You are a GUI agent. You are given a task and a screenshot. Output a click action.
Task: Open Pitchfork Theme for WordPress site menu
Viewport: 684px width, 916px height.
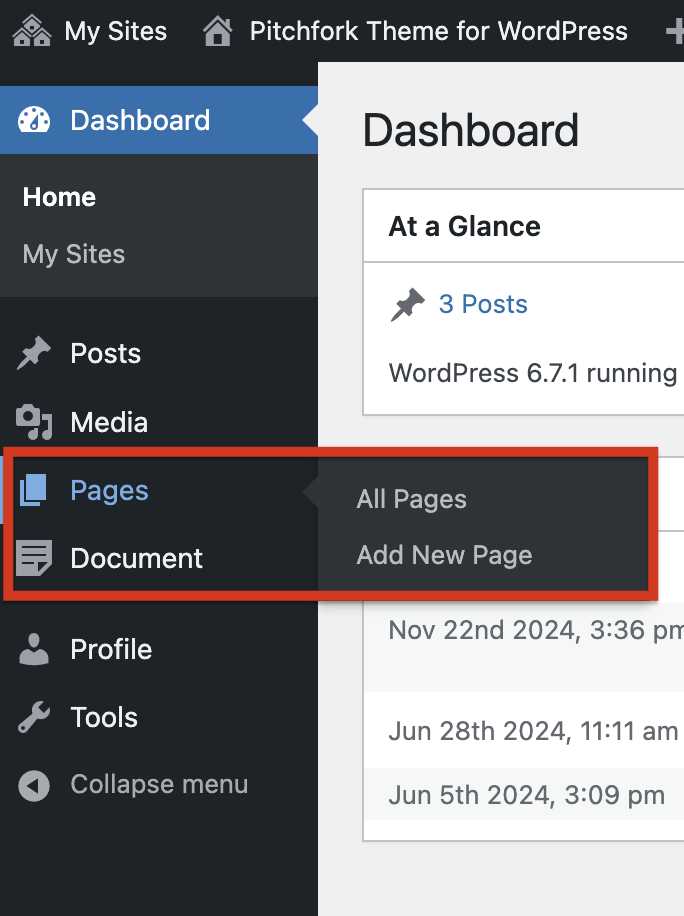tap(439, 31)
